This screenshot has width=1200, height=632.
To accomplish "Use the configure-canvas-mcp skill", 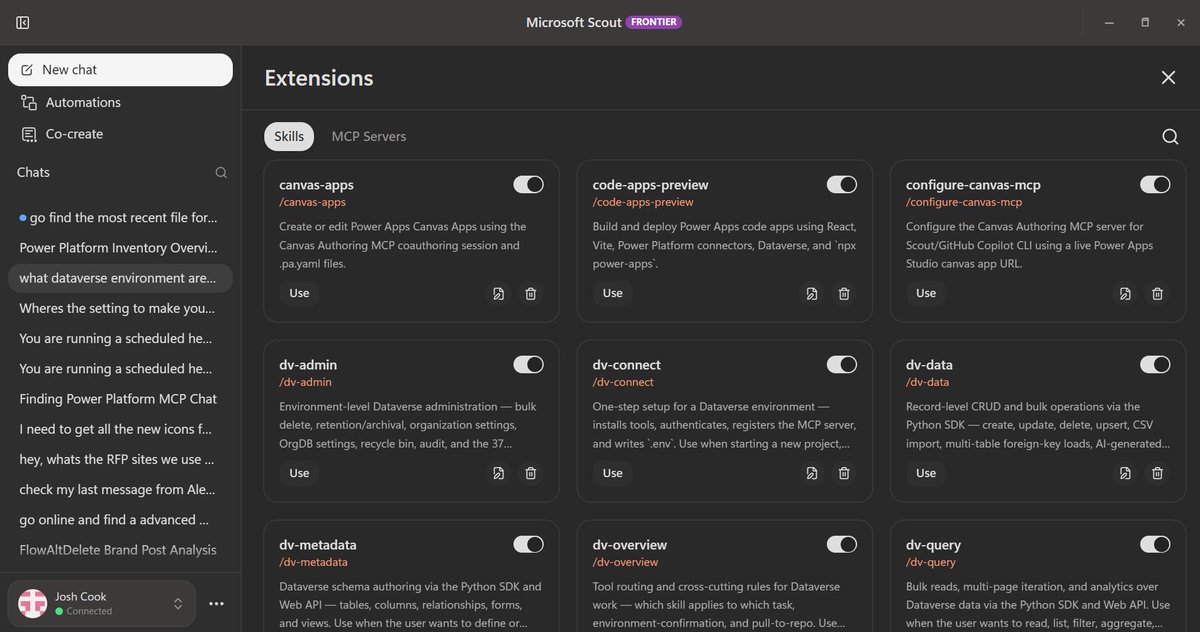I will [926, 293].
